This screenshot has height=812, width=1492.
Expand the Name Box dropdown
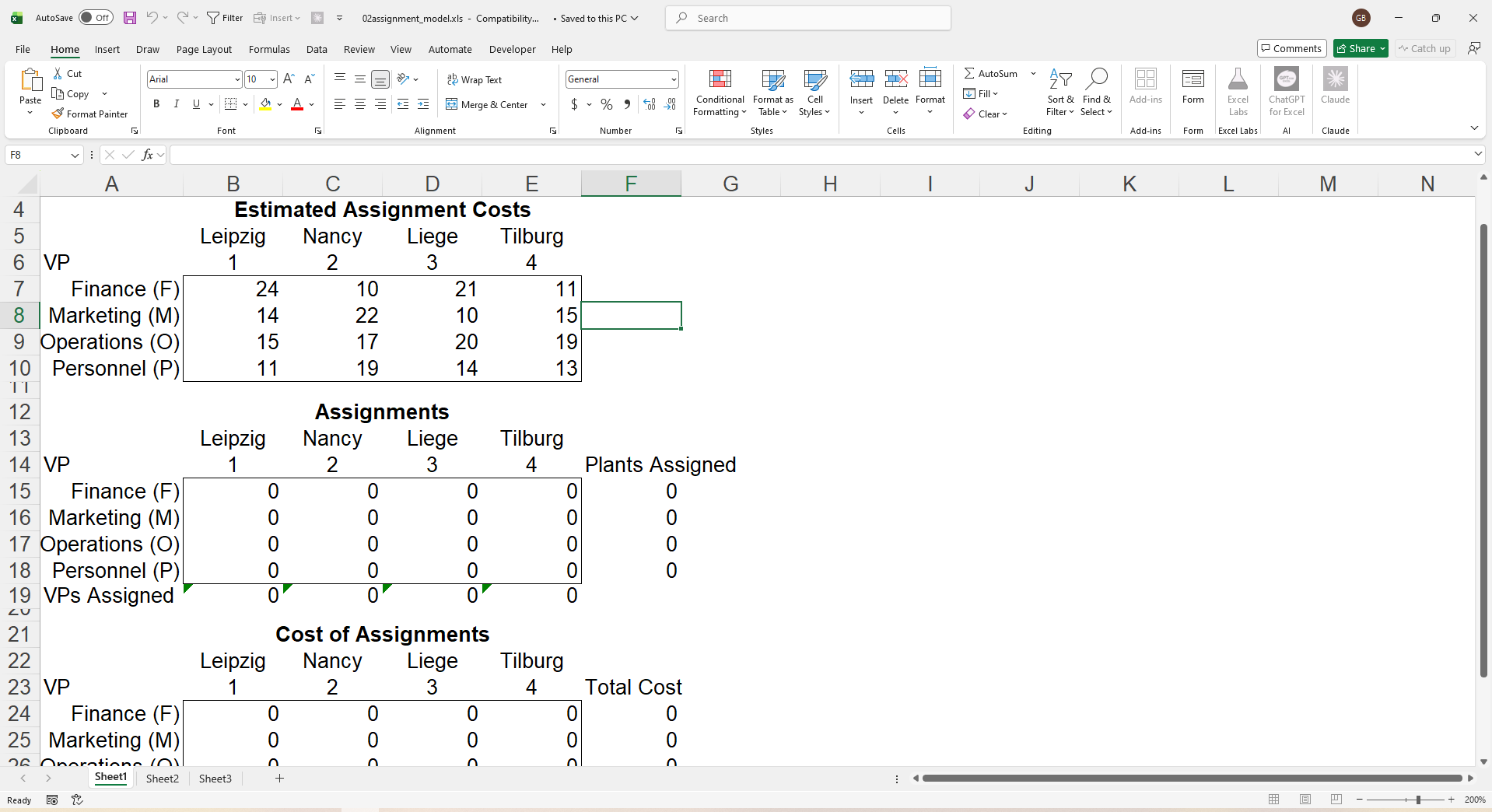pos(75,155)
